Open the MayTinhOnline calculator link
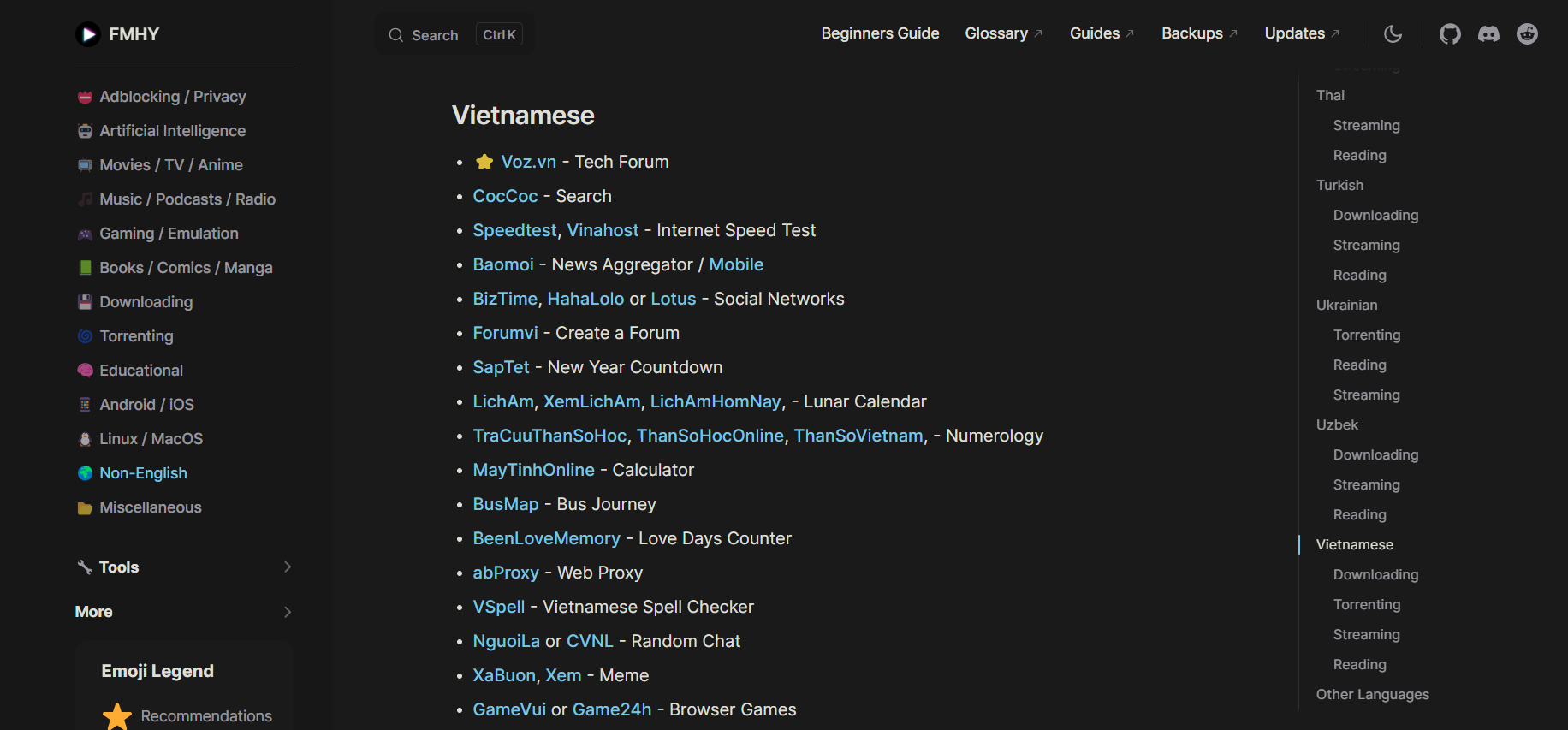Screen dimensions: 1568x730 coord(533,470)
